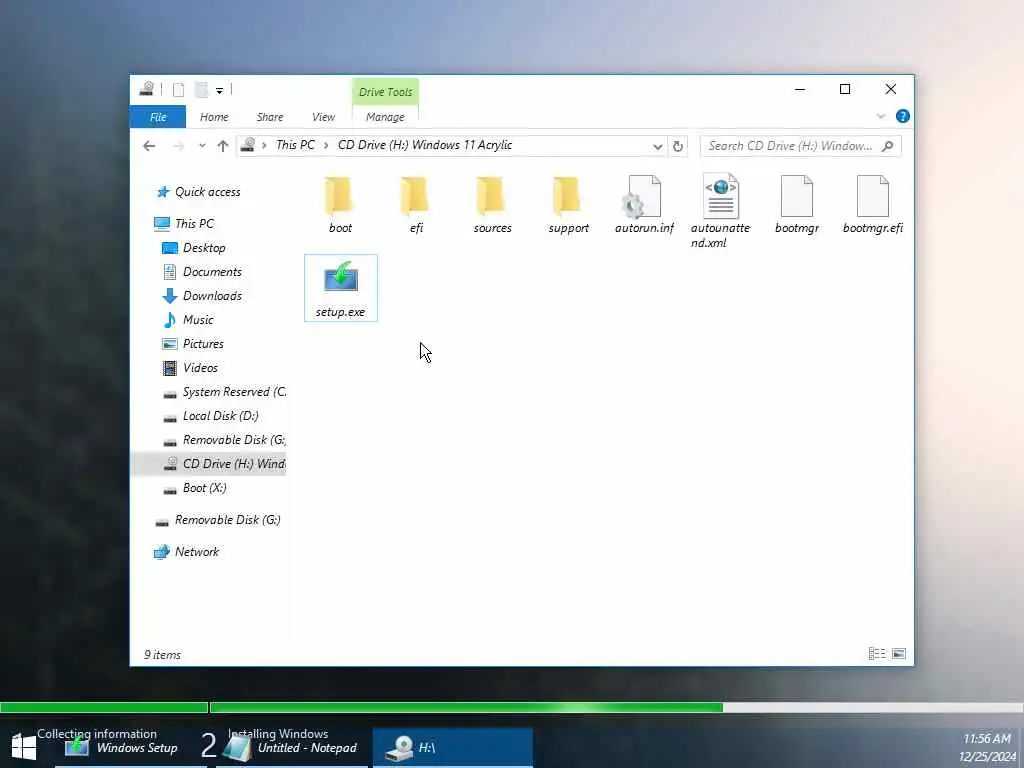This screenshot has width=1024, height=768.
Task: Customize Quick Access Toolbar dropdown
Action: pos(219,91)
